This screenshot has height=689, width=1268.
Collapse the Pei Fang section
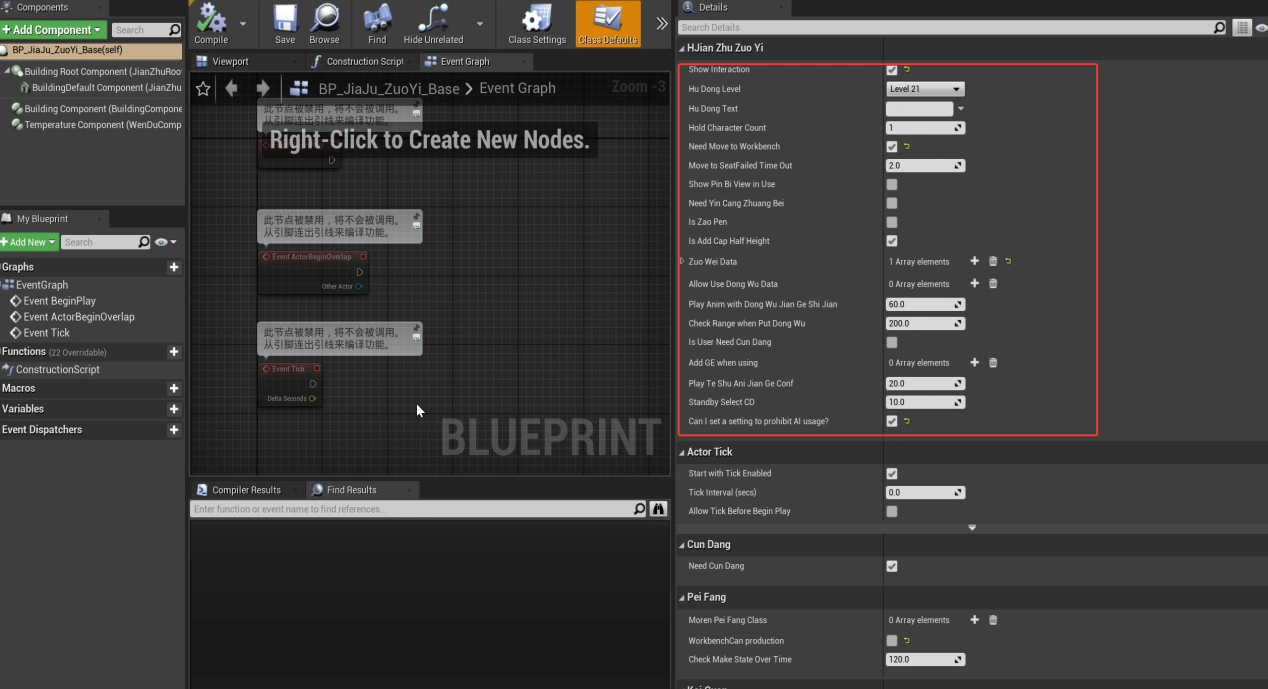[683, 597]
